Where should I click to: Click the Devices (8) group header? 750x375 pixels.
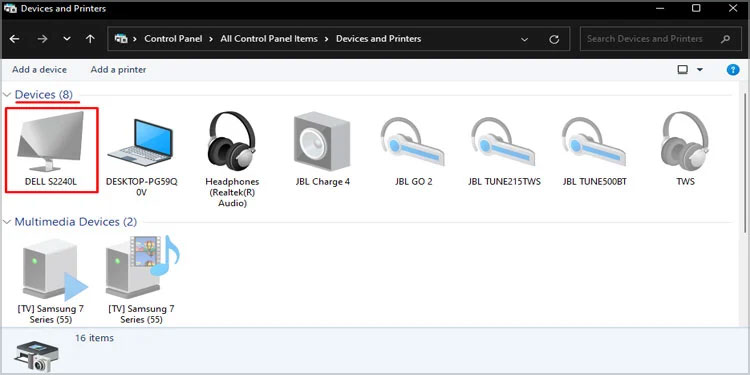[44, 95]
